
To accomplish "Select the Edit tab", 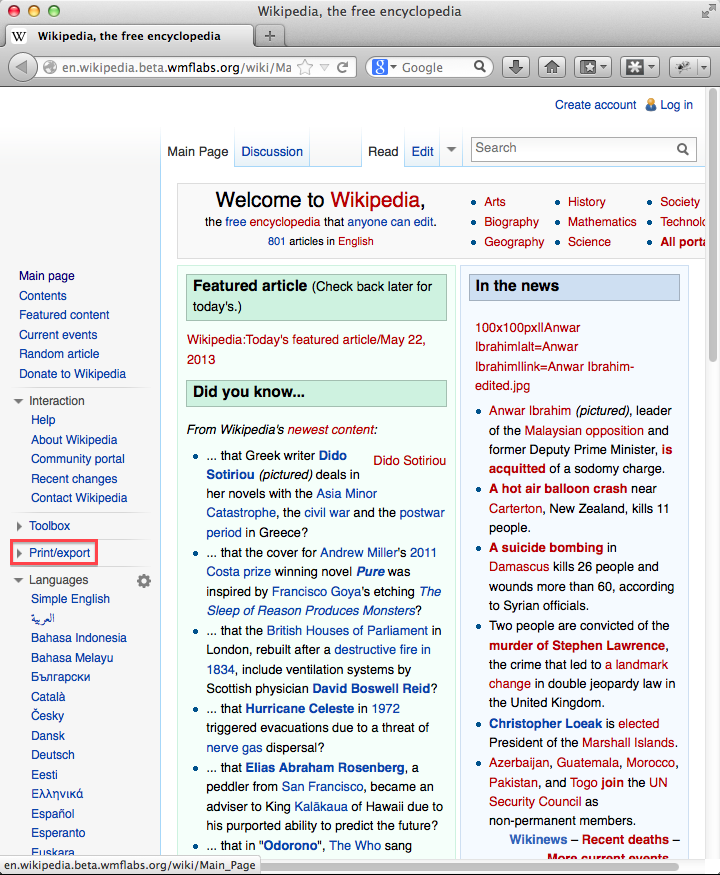I will 423,152.
